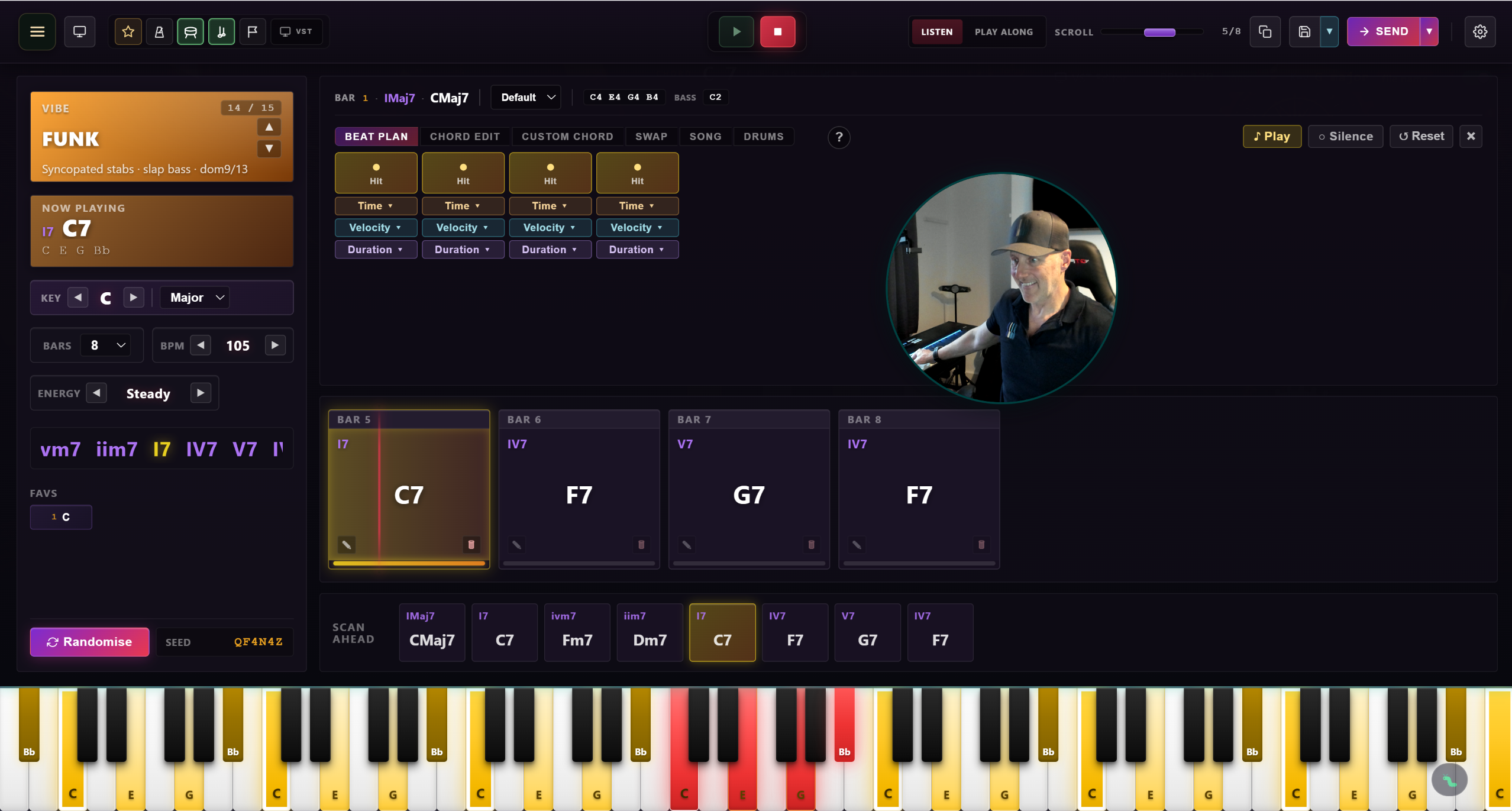Image resolution: width=1512 pixels, height=811 pixels.
Task: Open the Default voicing dropdown
Action: click(526, 97)
